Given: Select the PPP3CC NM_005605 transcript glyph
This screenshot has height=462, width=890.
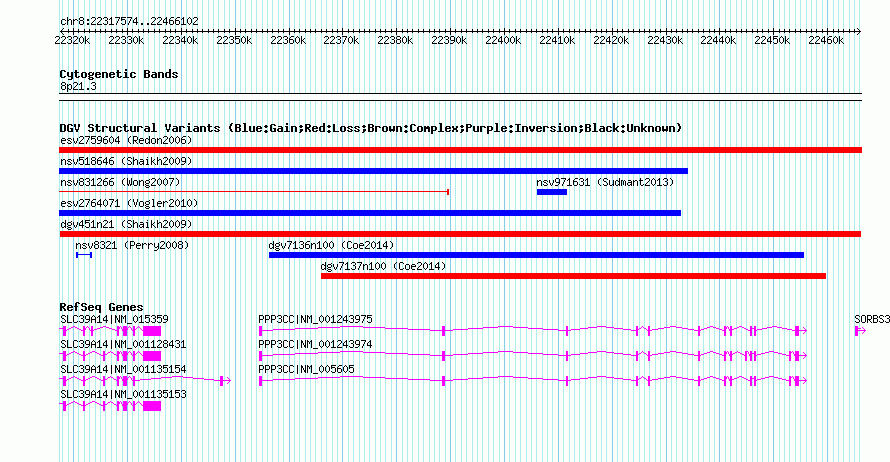Looking at the screenshot, I should tap(532, 381).
